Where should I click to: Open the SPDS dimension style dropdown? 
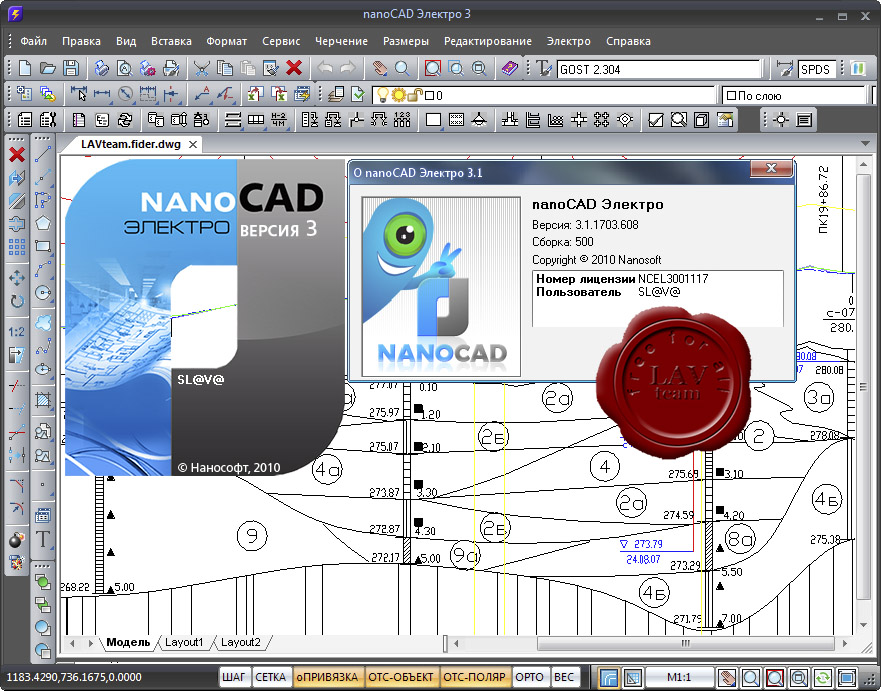pyautogui.click(x=816, y=69)
